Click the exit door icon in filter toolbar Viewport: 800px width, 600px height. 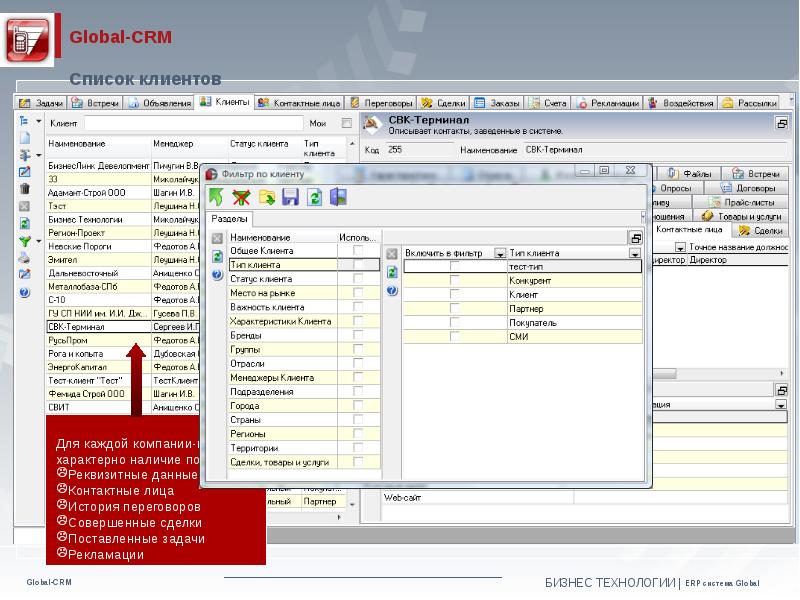[x=339, y=197]
